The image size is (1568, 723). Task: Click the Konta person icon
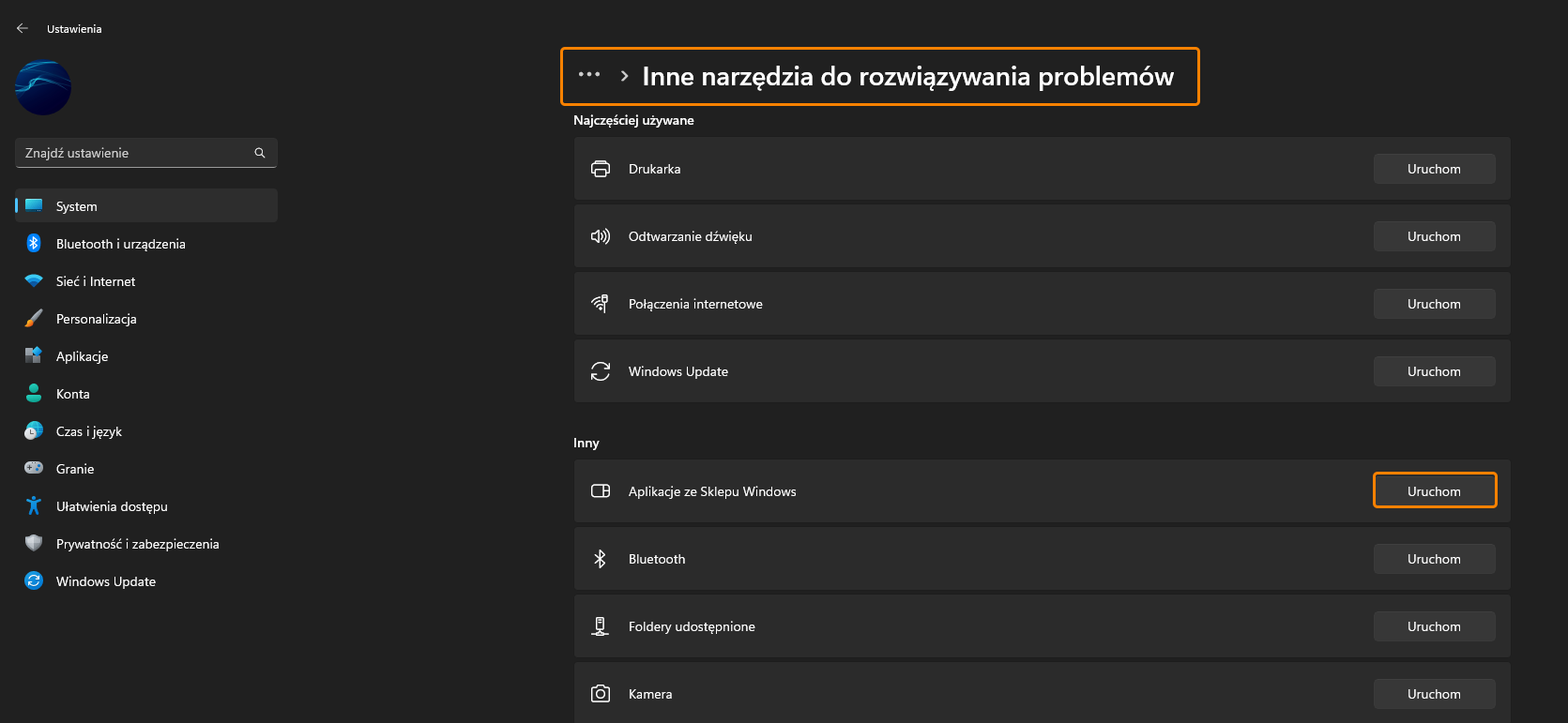pos(34,393)
